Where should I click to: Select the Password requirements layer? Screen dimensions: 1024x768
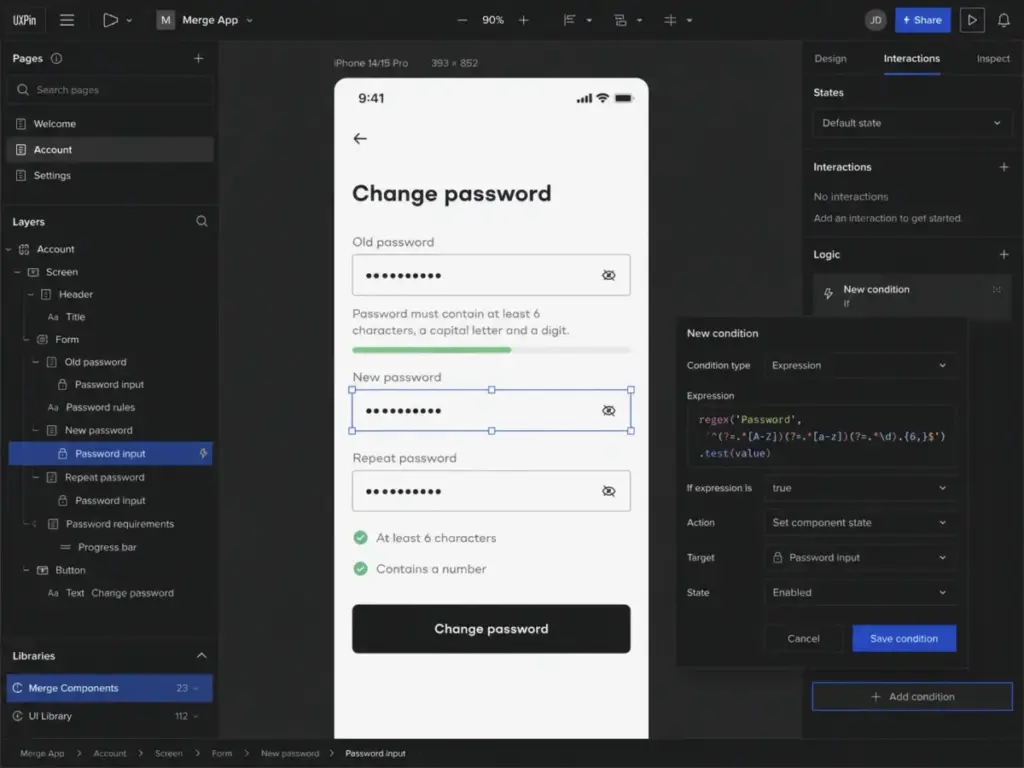pos(120,524)
